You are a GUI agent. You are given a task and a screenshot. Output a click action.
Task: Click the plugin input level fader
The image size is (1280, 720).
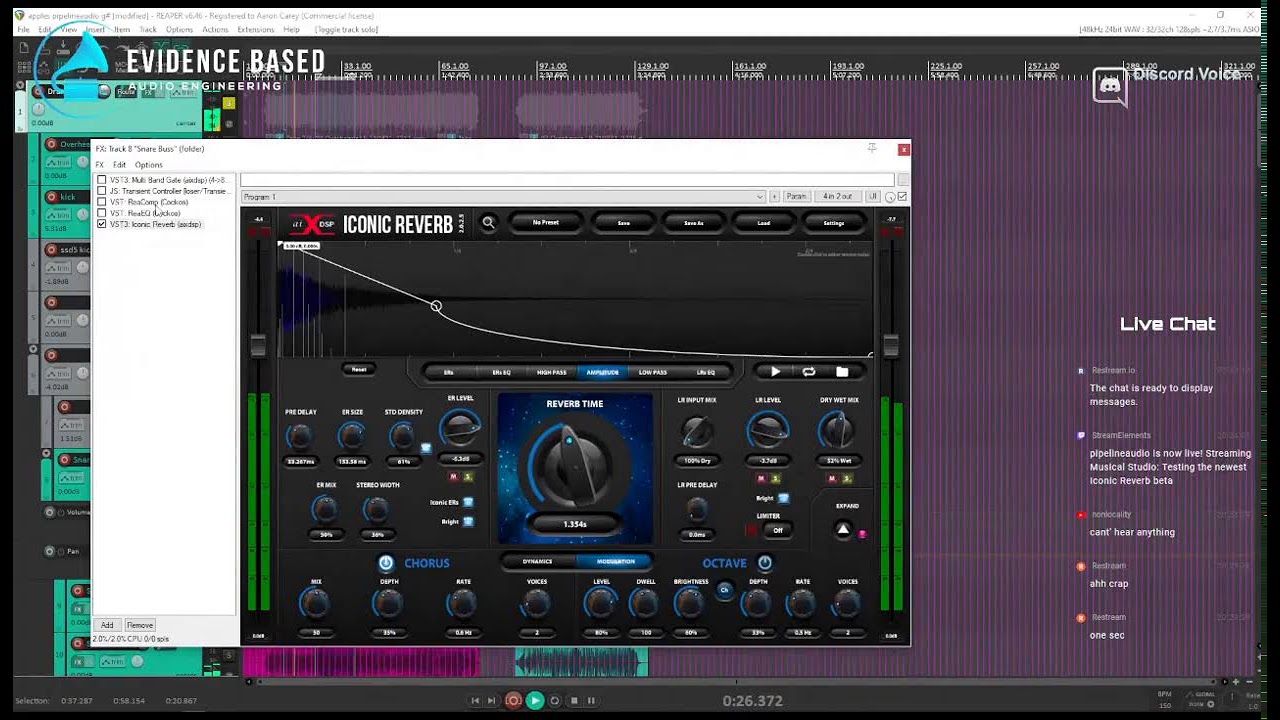(x=258, y=345)
